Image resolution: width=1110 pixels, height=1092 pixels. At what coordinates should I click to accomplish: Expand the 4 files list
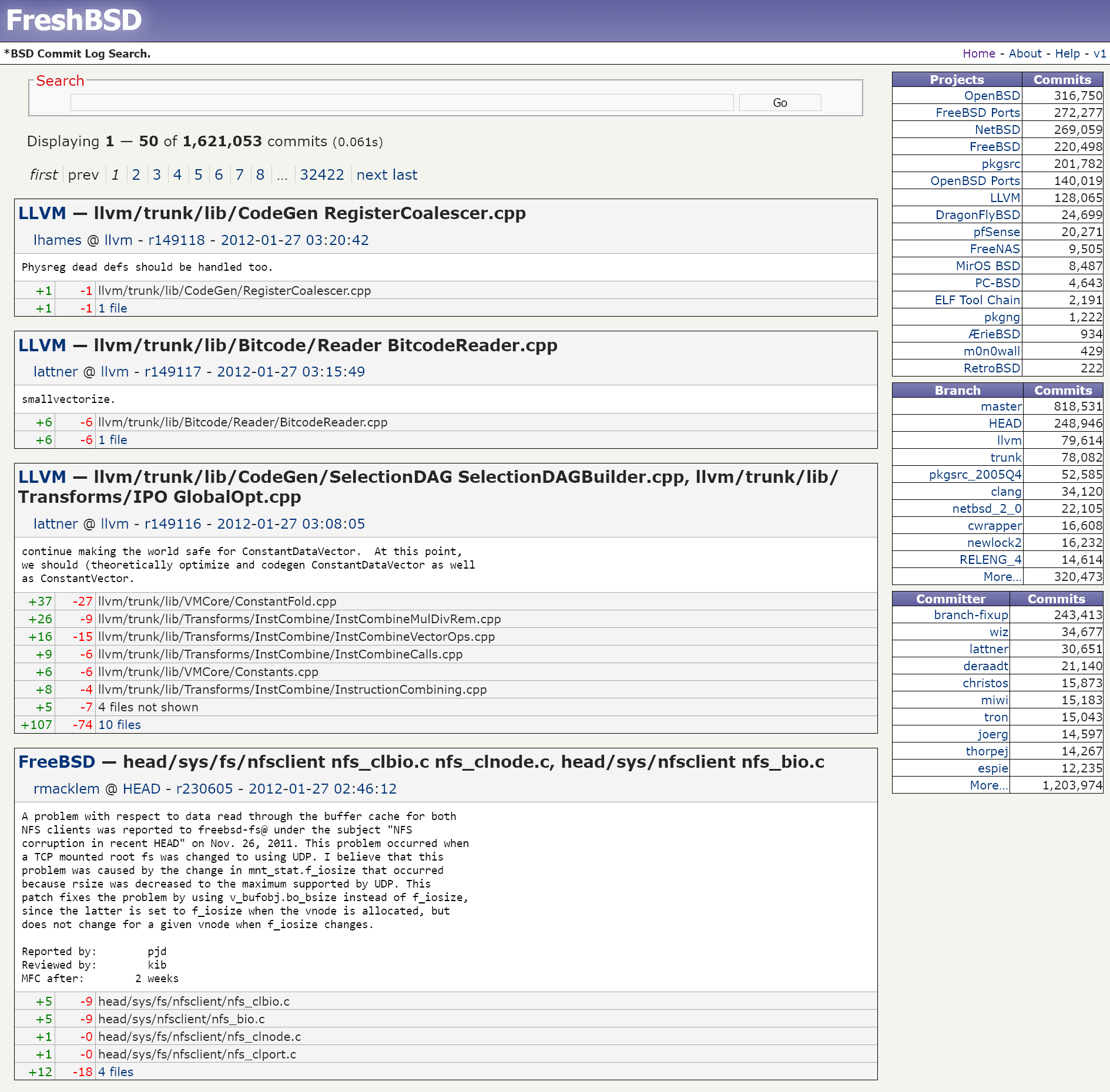click(x=116, y=1072)
